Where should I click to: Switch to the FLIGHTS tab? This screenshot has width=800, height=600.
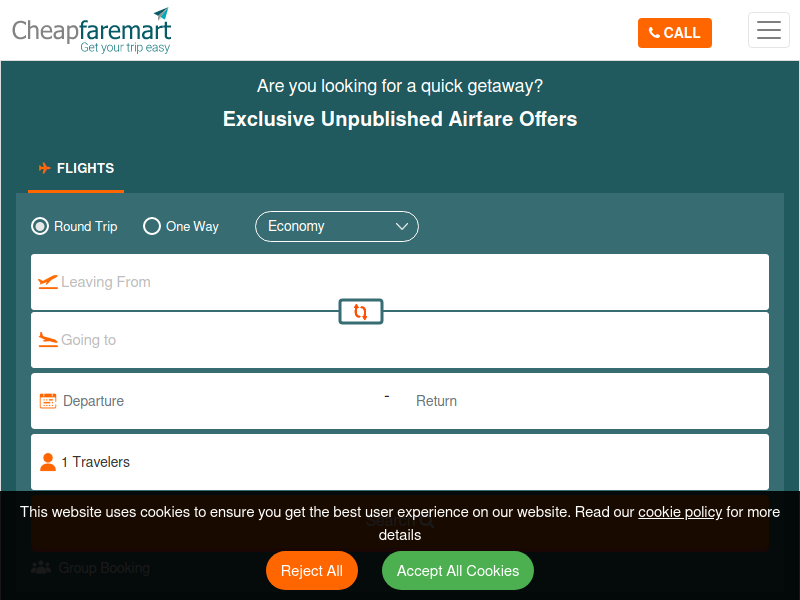tap(76, 168)
